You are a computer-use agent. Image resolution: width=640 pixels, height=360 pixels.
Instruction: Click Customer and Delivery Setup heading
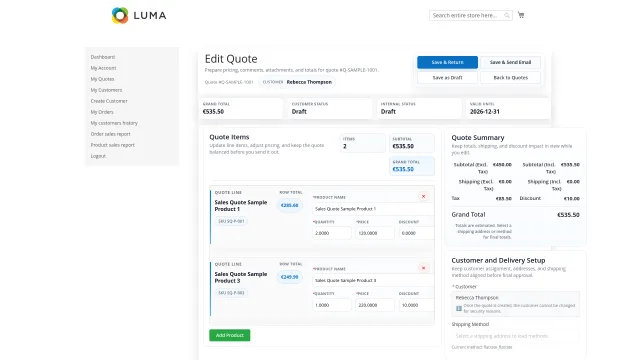pyautogui.click(x=498, y=260)
